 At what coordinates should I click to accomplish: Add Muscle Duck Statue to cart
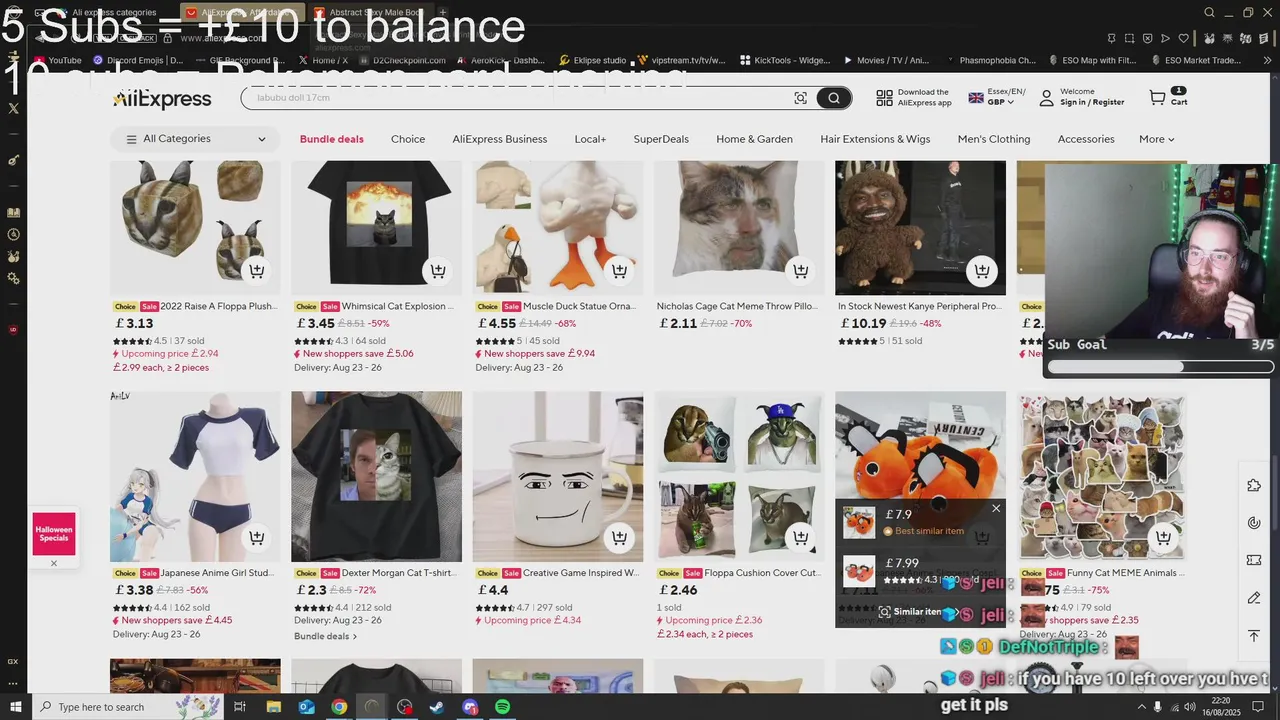(619, 271)
